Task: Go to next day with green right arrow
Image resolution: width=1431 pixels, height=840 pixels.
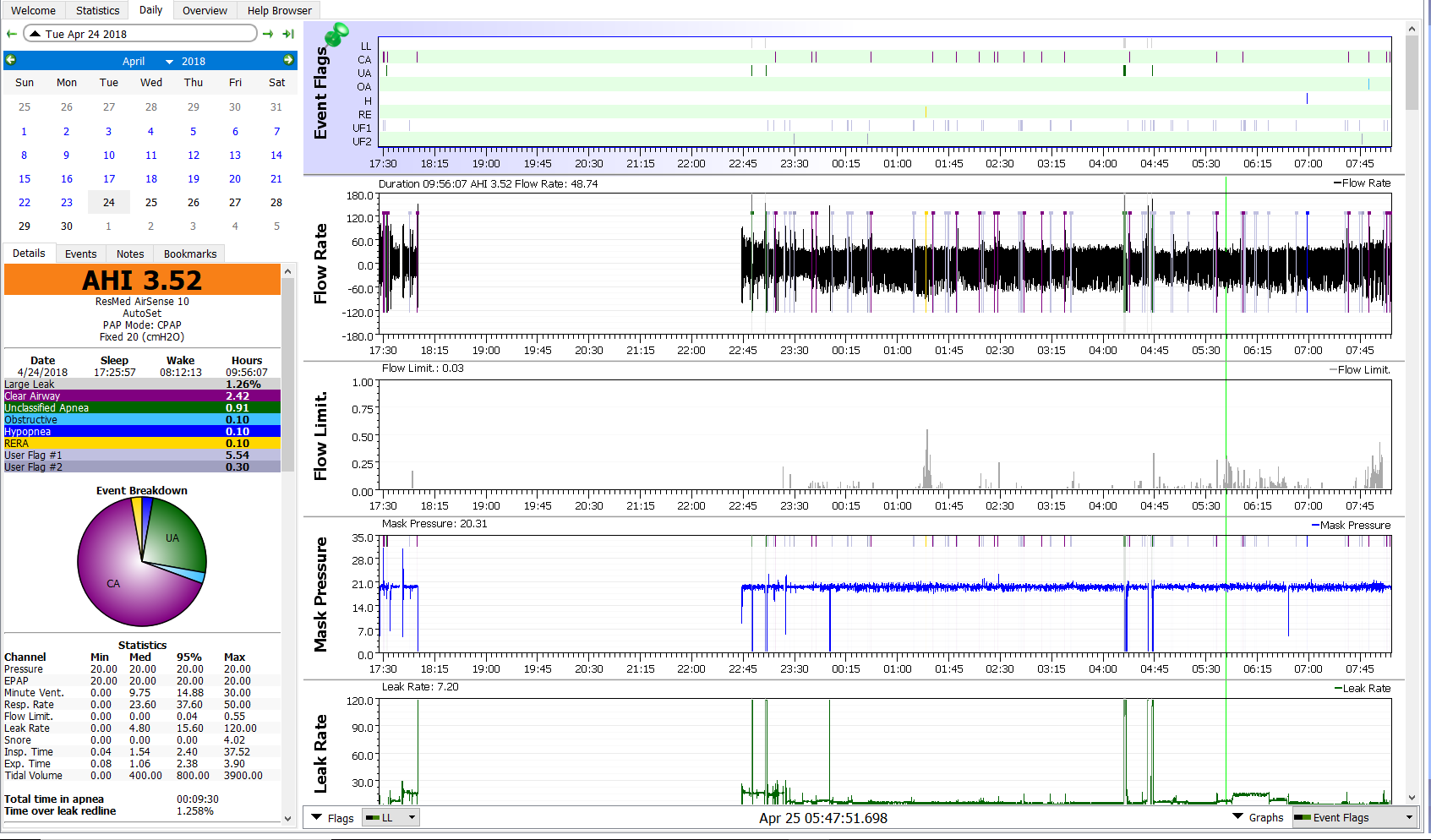Action: 268,34
